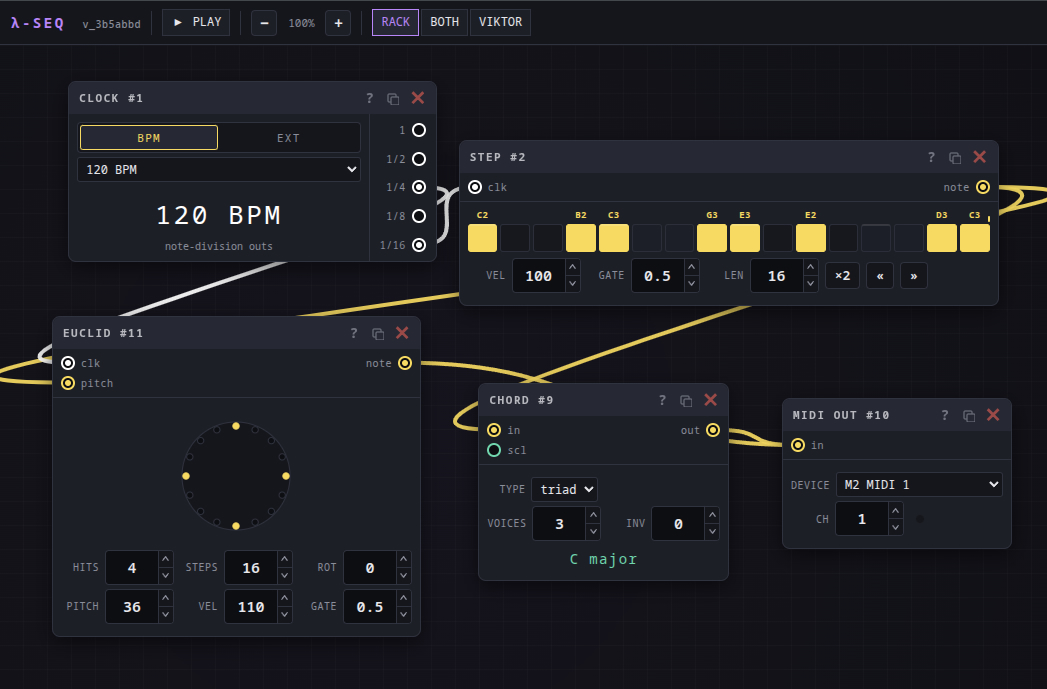Open help for Chord #9

tap(662, 400)
